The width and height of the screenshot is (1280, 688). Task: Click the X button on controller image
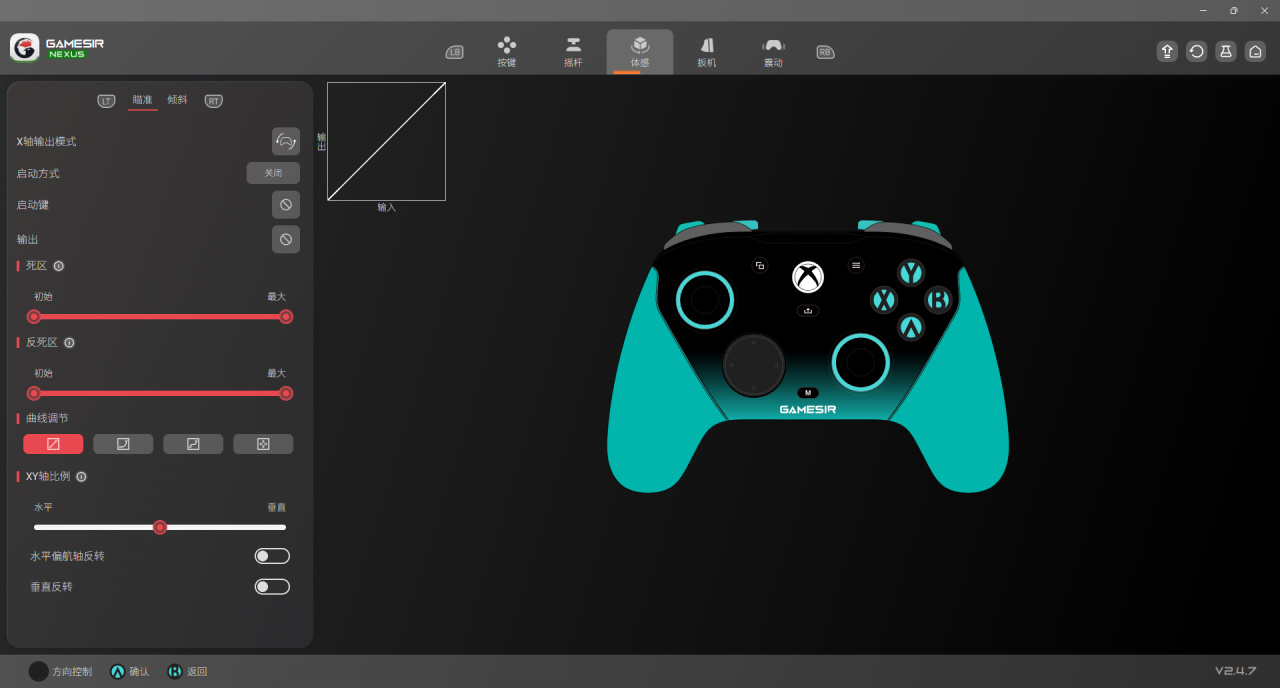click(x=883, y=300)
